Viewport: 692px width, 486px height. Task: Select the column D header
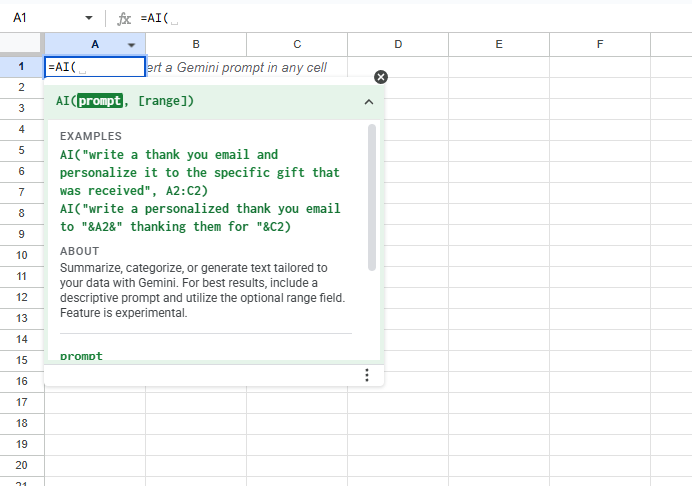click(398, 45)
